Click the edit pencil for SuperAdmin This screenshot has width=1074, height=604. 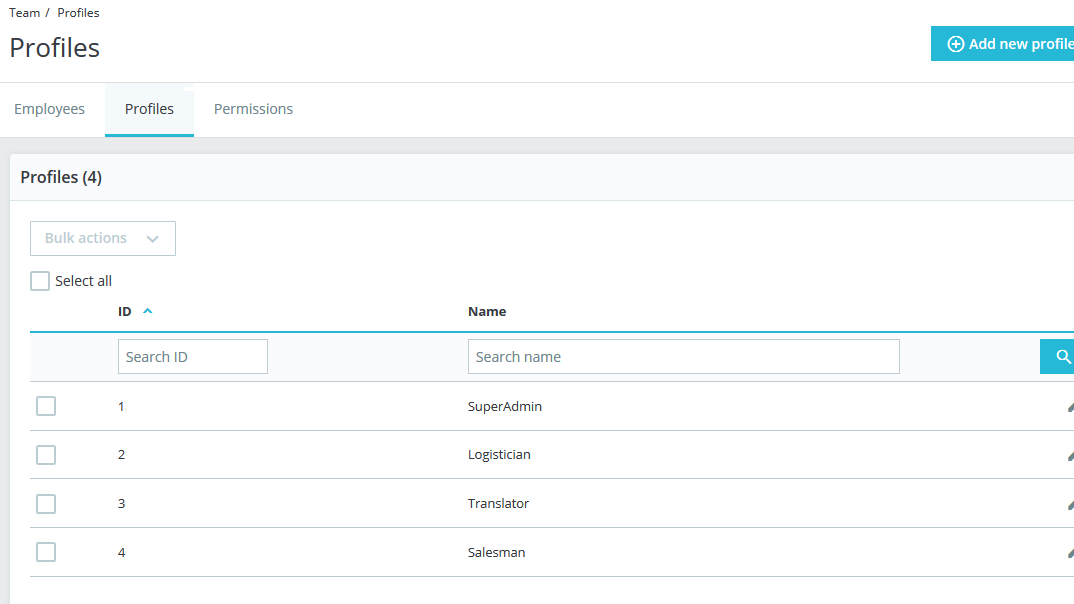pyautogui.click(x=1069, y=407)
